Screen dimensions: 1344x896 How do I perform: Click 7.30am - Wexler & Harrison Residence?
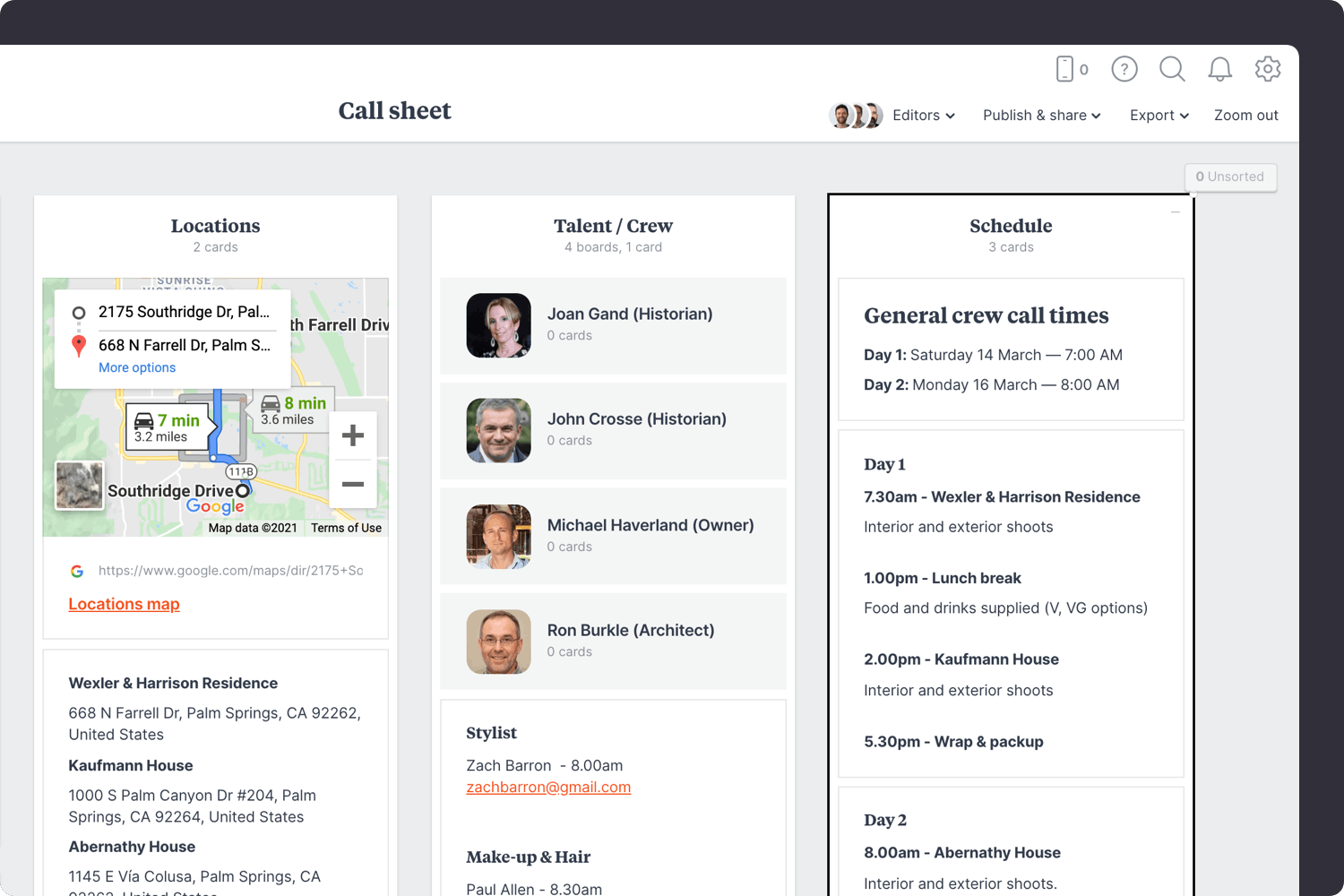1002,496
